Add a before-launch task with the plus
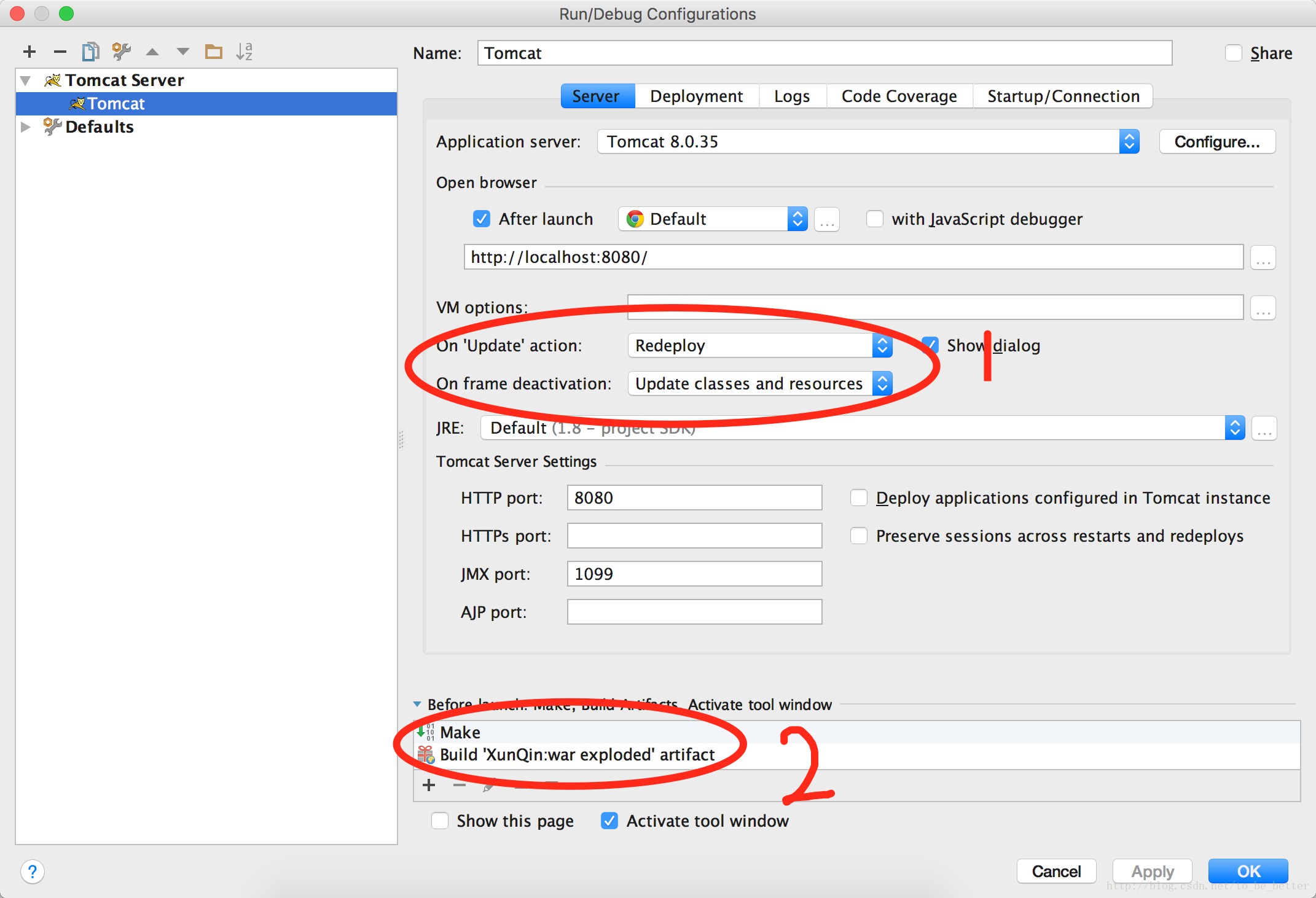This screenshot has height=898, width=1316. pyautogui.click(x=429, y=785)
